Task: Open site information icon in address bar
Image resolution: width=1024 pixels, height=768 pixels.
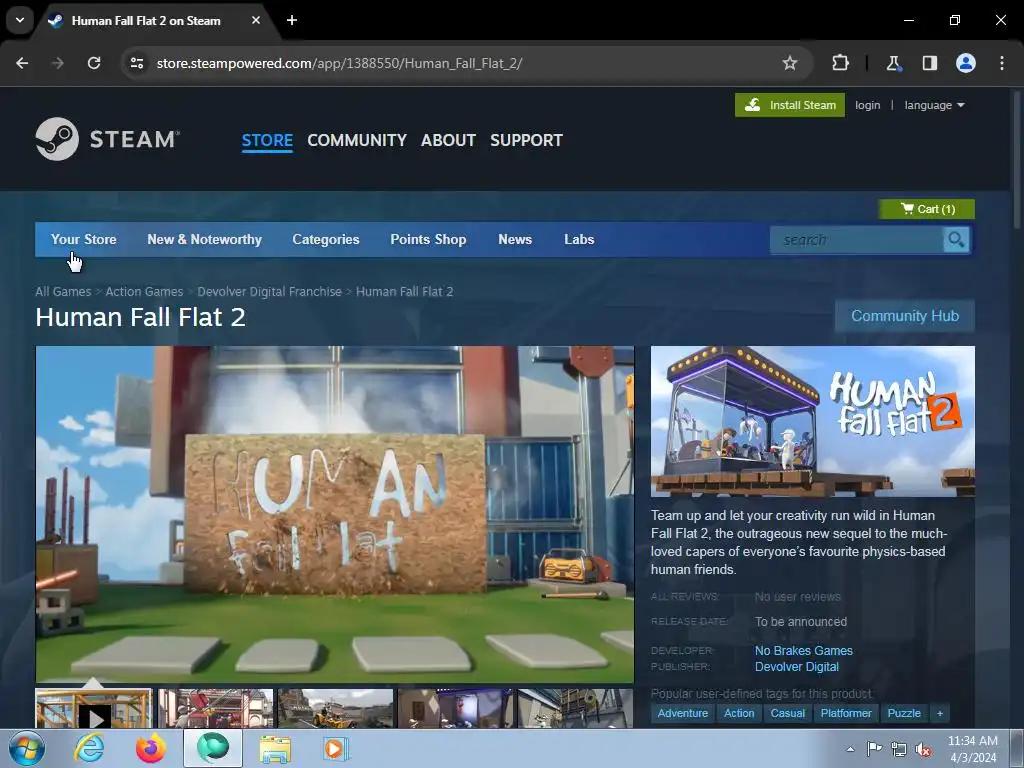Action: [137, 63]
